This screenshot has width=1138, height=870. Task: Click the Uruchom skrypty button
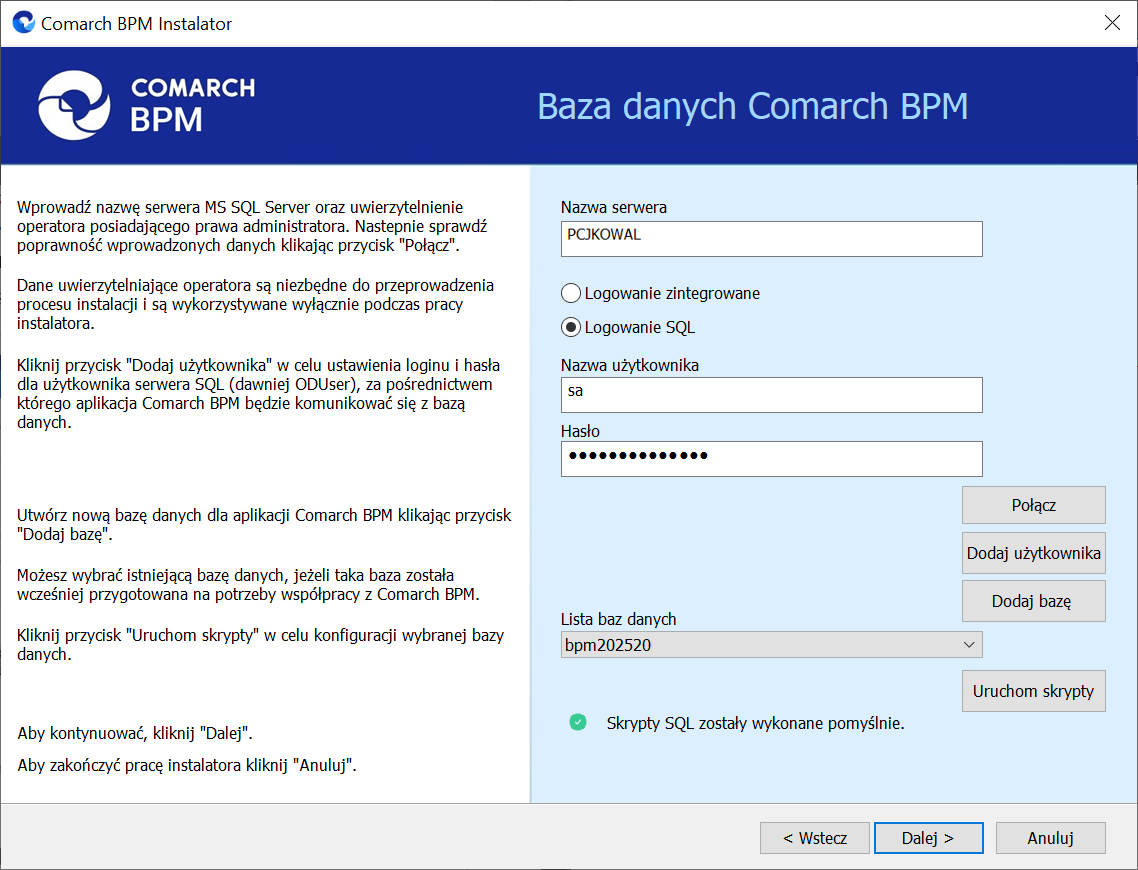pyautogui.click(x=1033, y=691)
